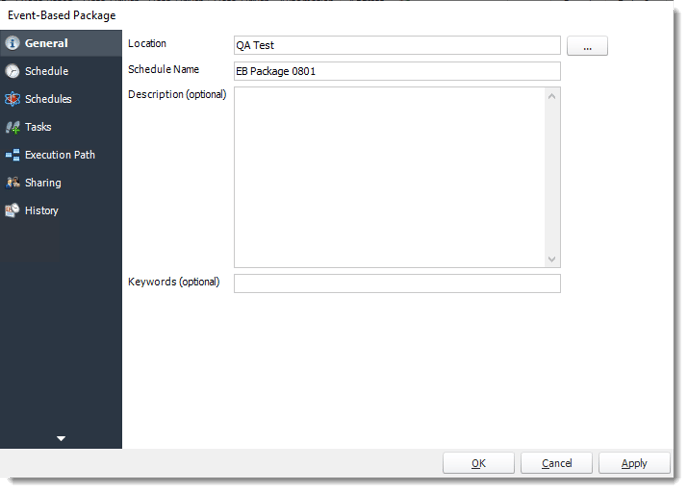Screen dimensions: 688x492
Task: Click into the Location field
Action: [397, 45]
